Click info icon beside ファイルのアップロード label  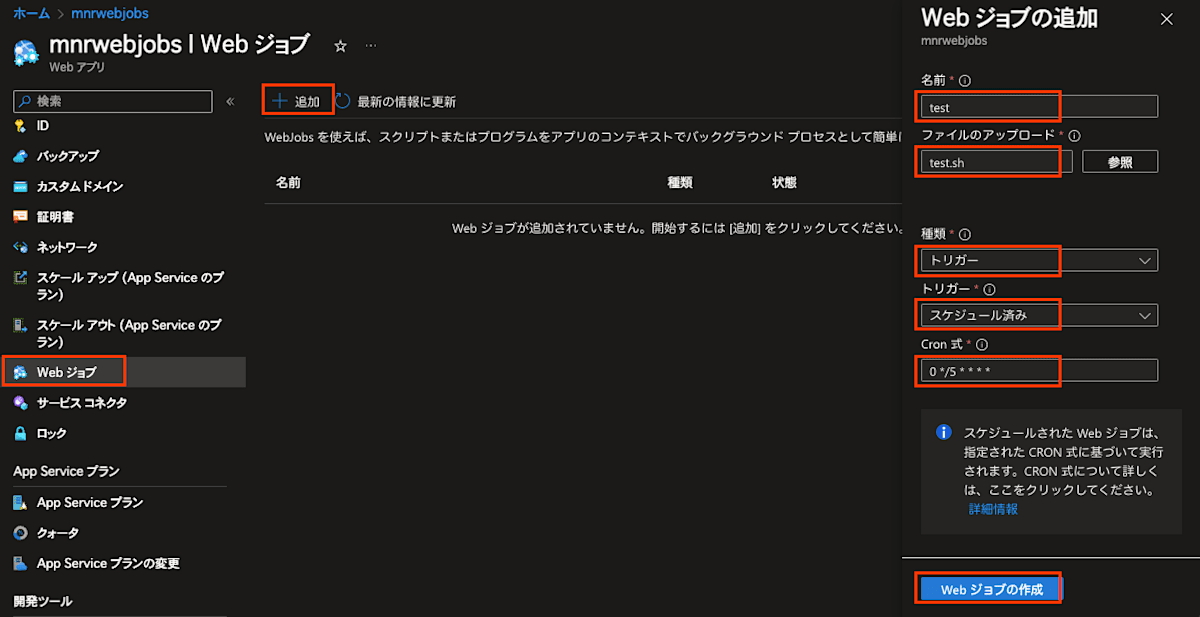(x=1073, y=135)
